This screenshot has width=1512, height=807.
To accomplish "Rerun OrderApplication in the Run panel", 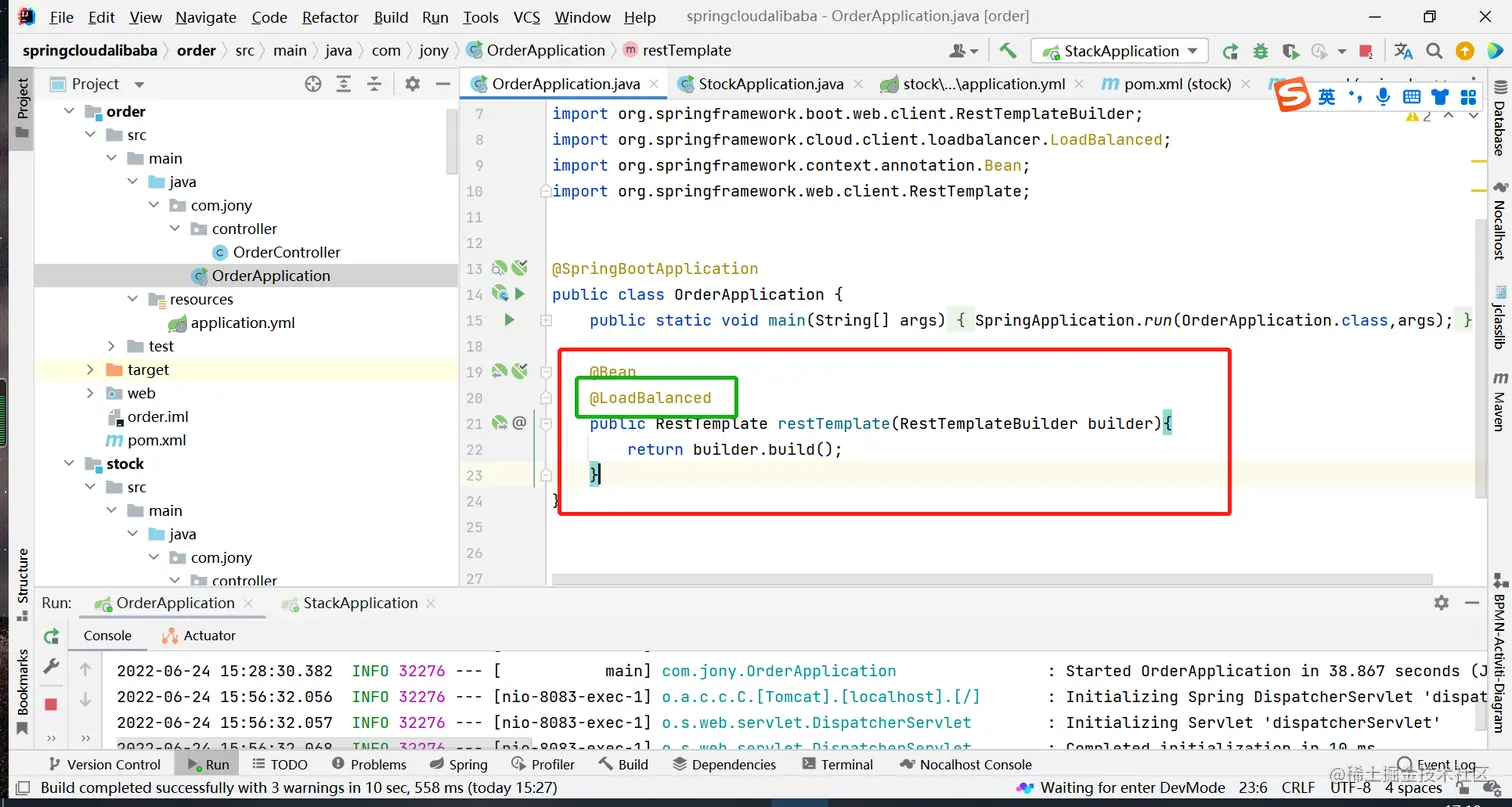I will coord(51,637).
